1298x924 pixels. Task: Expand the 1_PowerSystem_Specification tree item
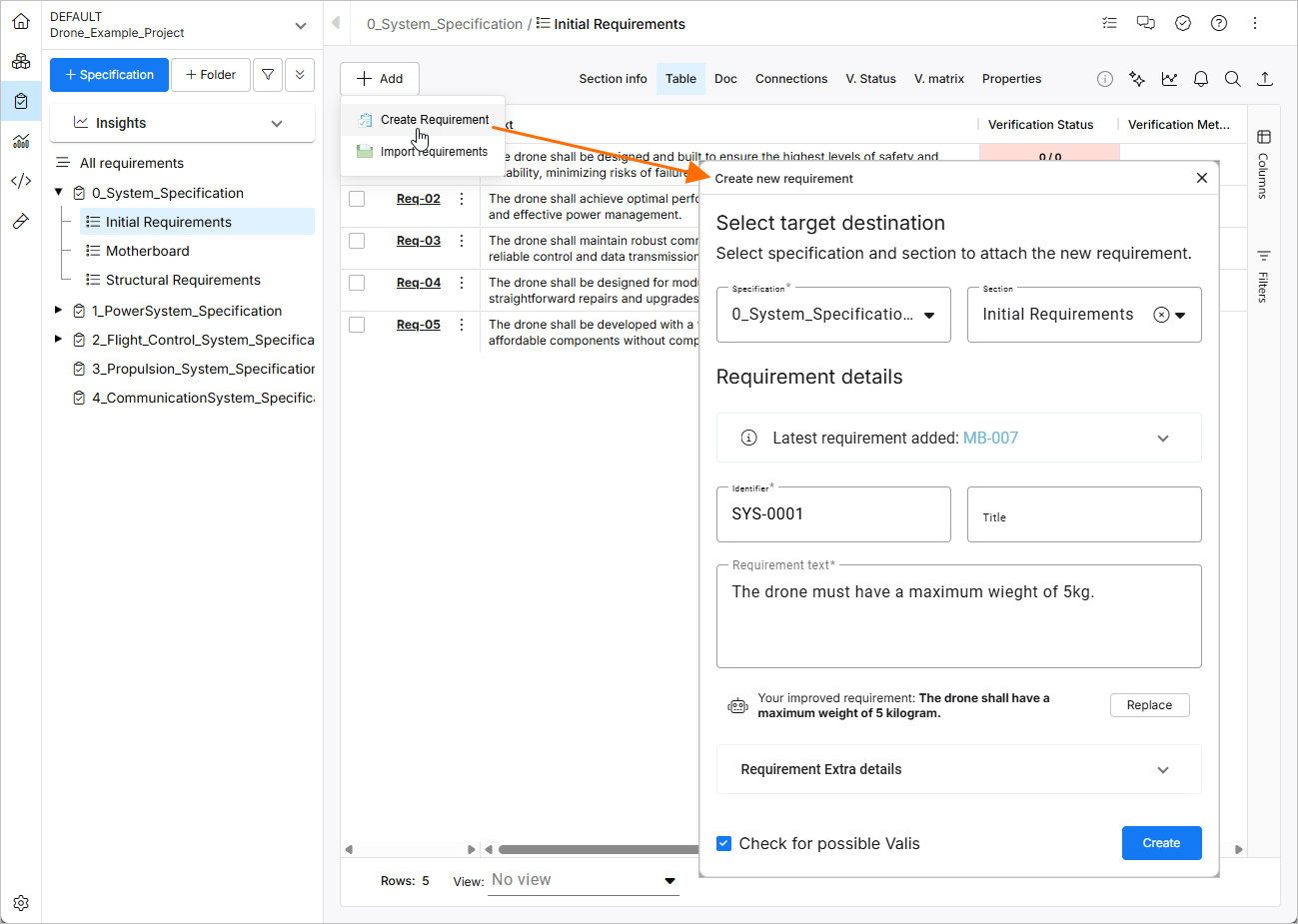coord(58,311)
